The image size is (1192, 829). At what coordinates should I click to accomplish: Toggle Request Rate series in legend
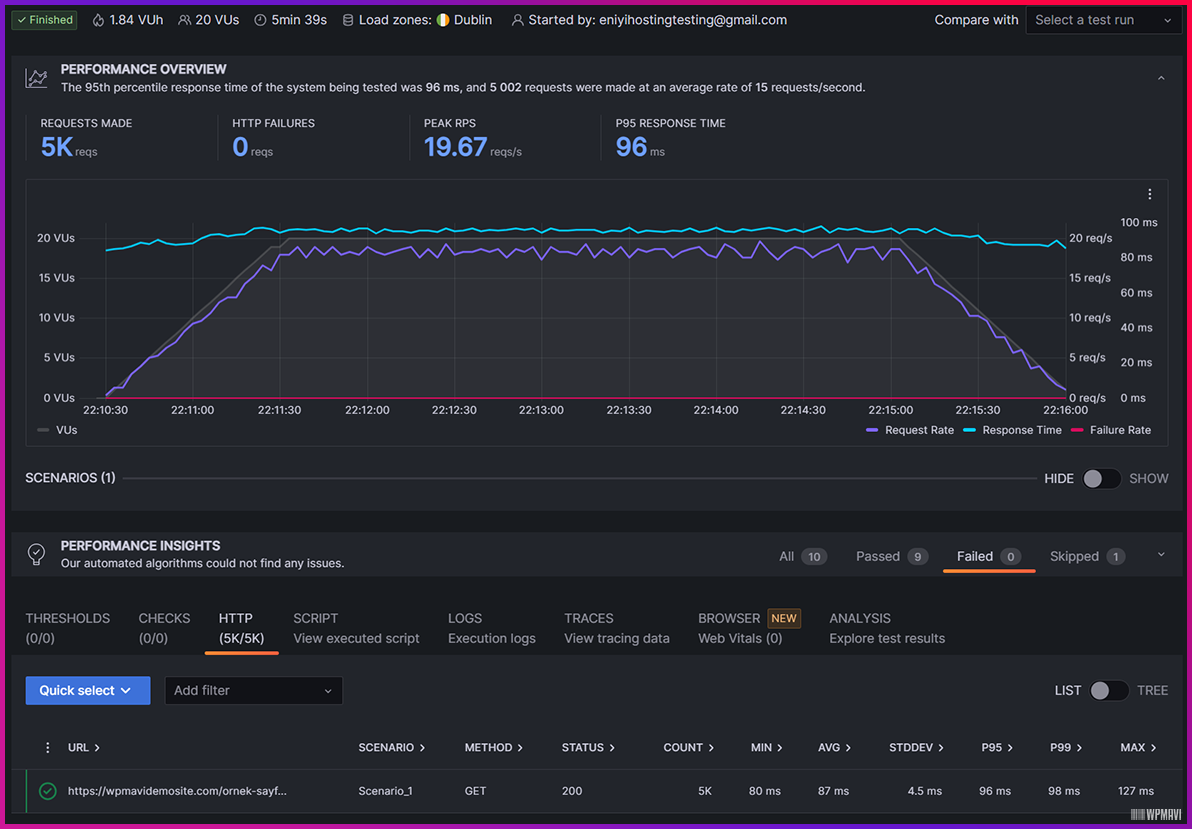click(909, 430)
